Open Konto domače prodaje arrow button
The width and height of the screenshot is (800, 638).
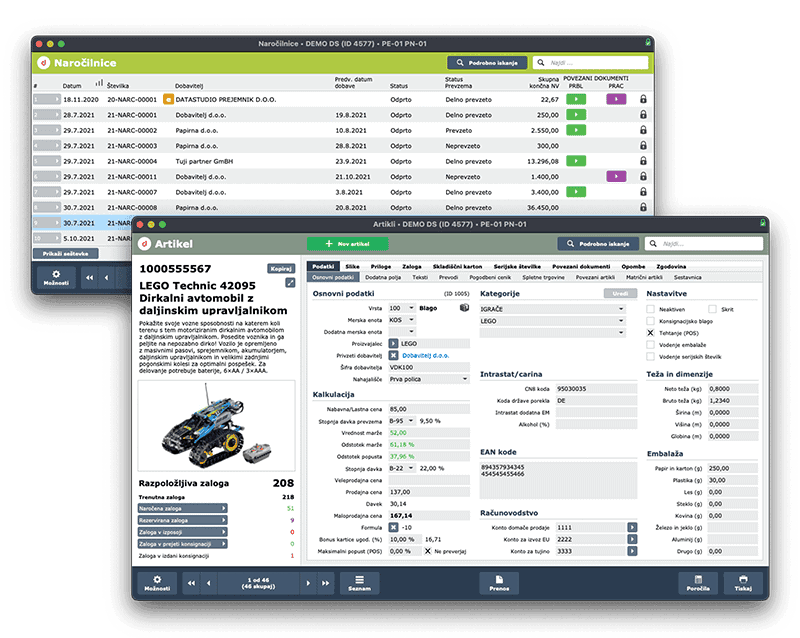[x=631, y=526]
